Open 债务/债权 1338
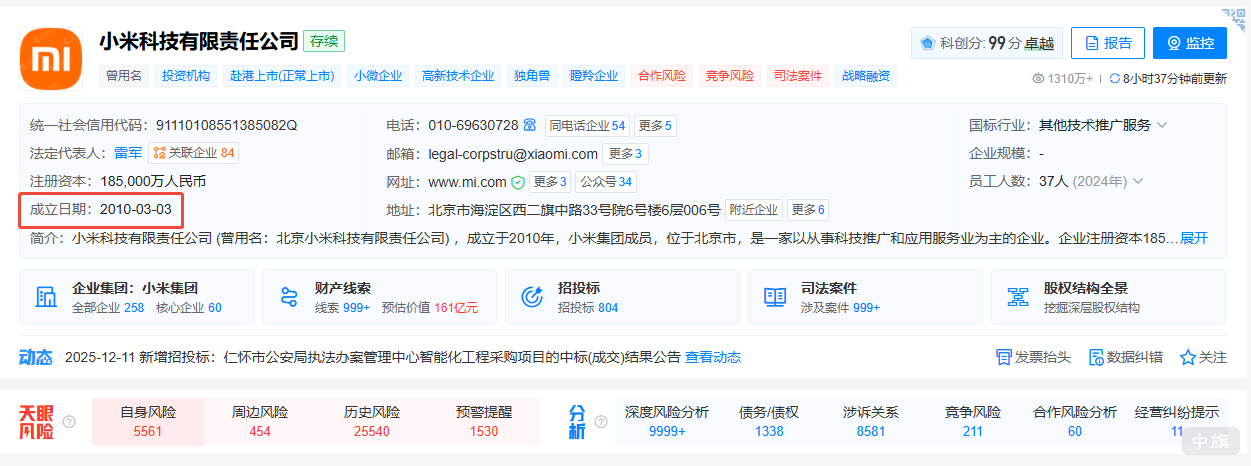This screenshot has width=1251, height=466. (x=769, y=422)
